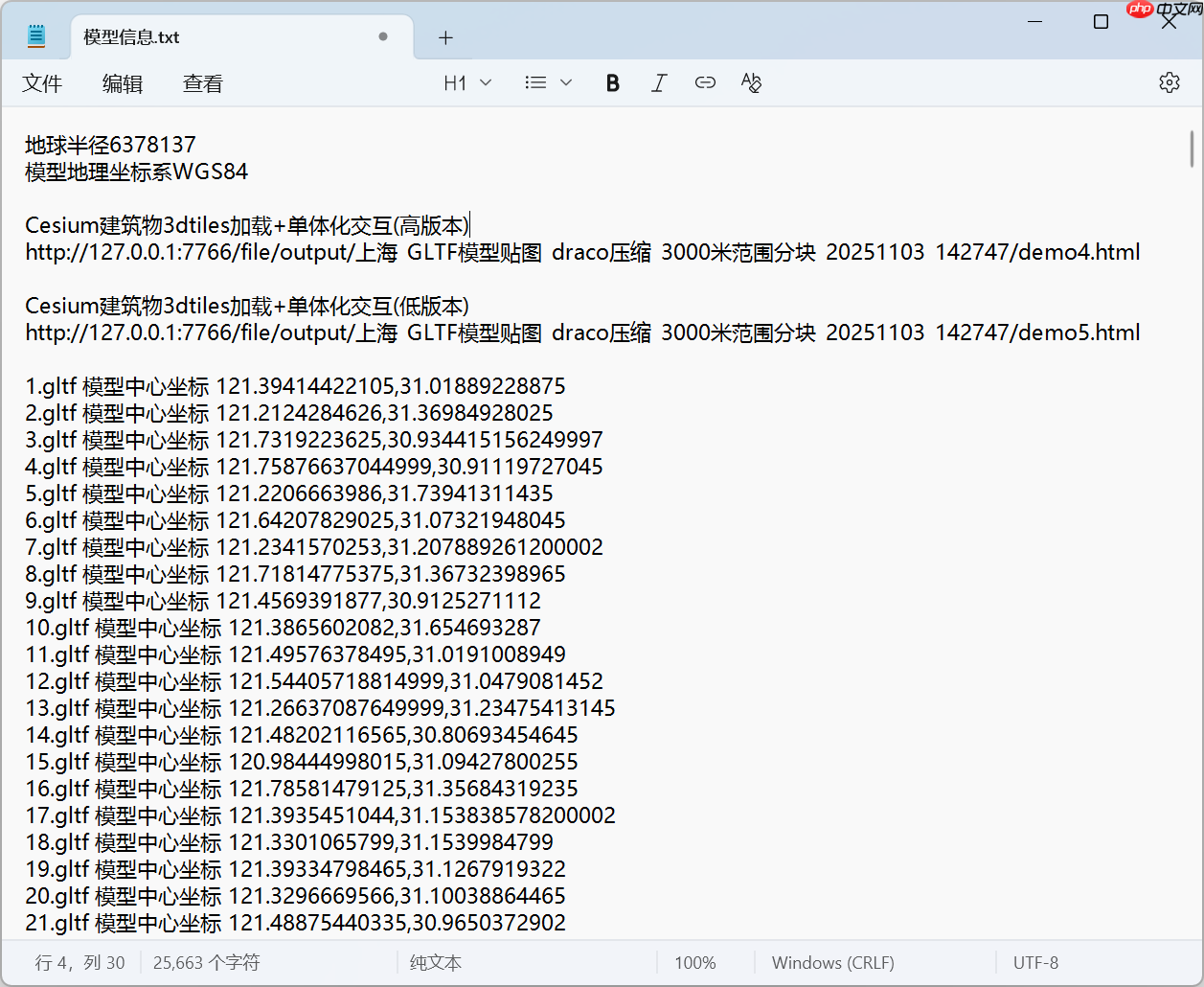Open the list style dropdown
Screen dimensions: 1204x987
pyautogui.click(x=566, y=82)
